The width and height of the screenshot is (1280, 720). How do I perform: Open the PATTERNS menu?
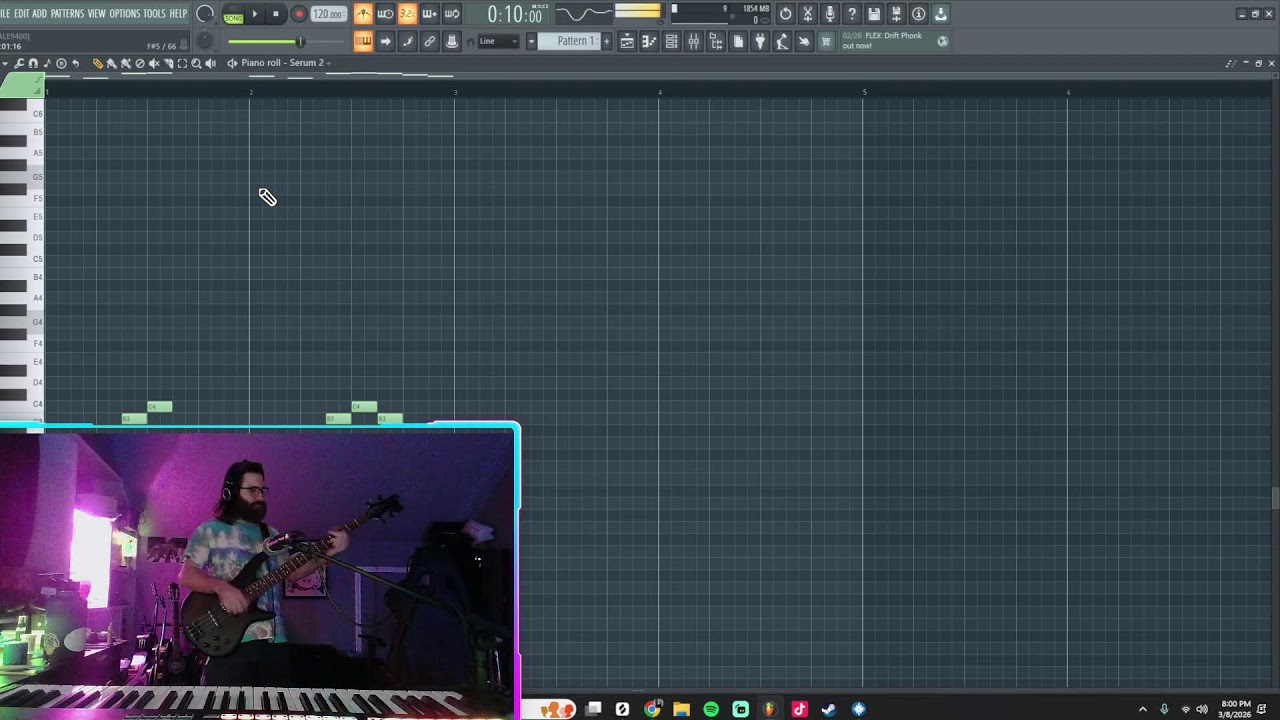pyautogui.click(x=67, y=14)
